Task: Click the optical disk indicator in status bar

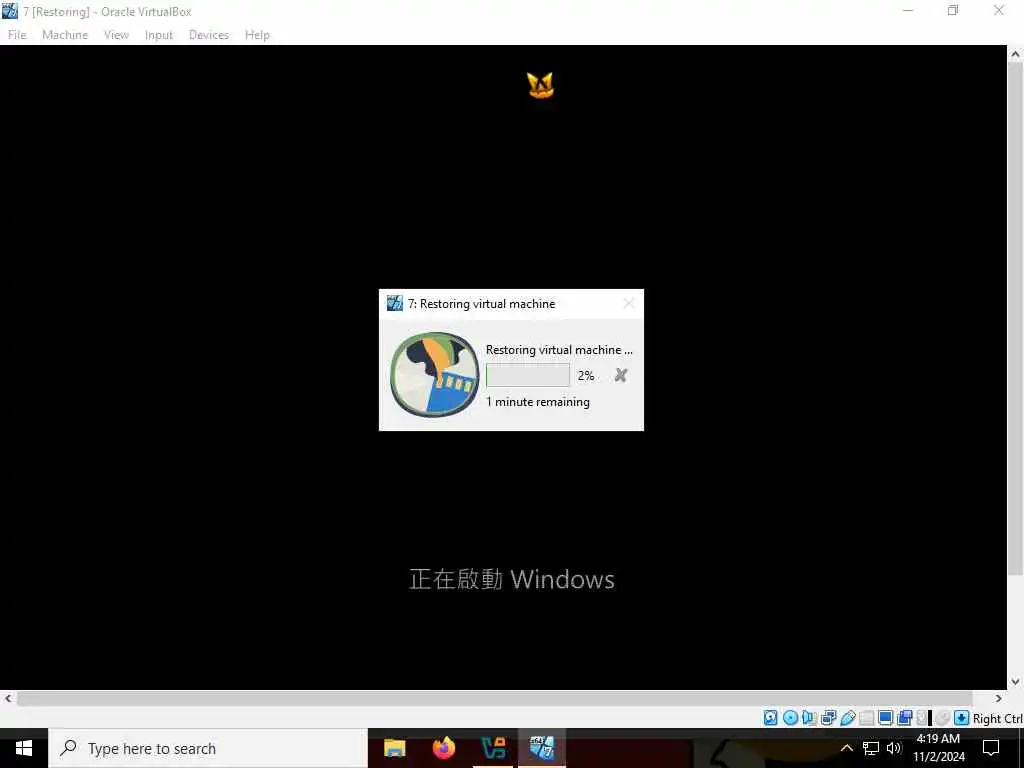Action: pyautogui.click(x=790, y=718)
